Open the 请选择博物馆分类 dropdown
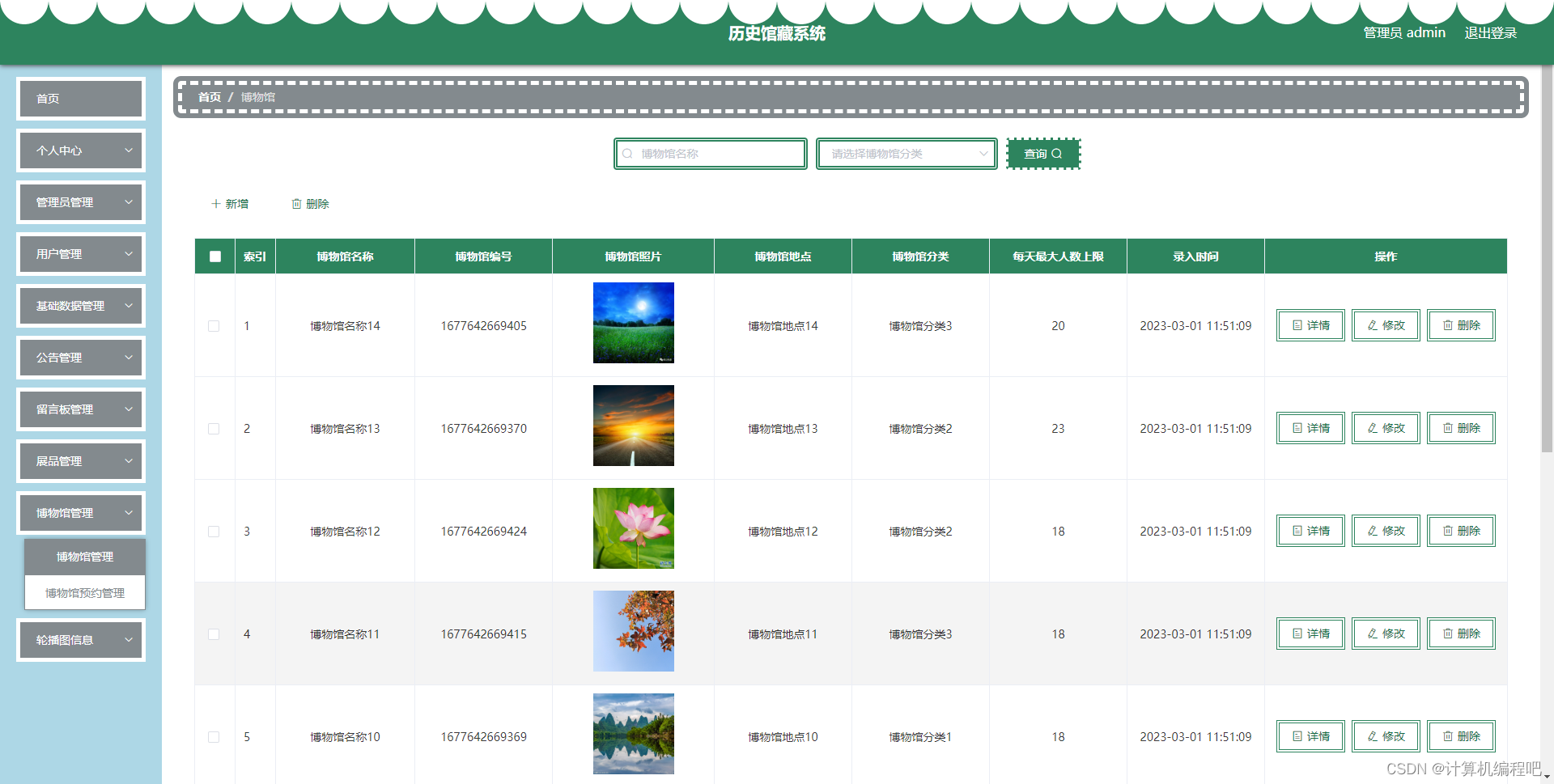 point(906,153)
